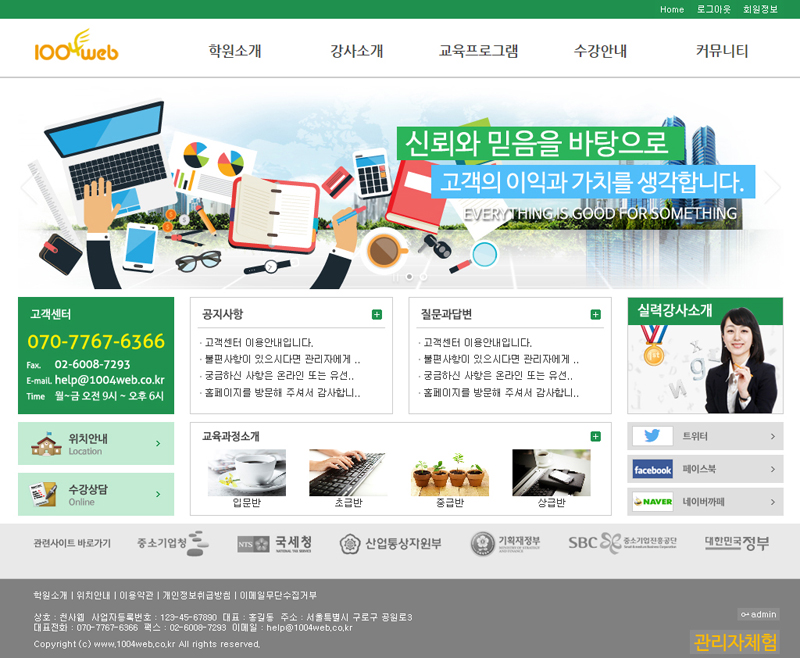The image size is (800, 658).
Task: Click the 관리자체험 button
Action: pyautogui.click(x=734, y=641)
